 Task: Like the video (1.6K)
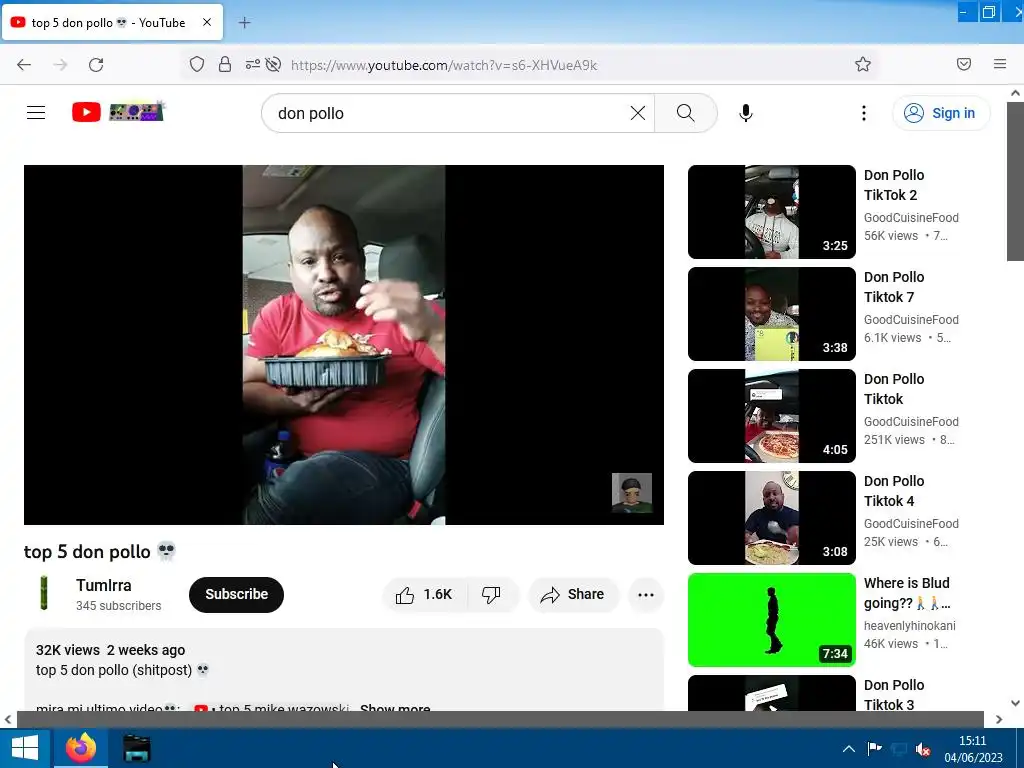point(424,594)
